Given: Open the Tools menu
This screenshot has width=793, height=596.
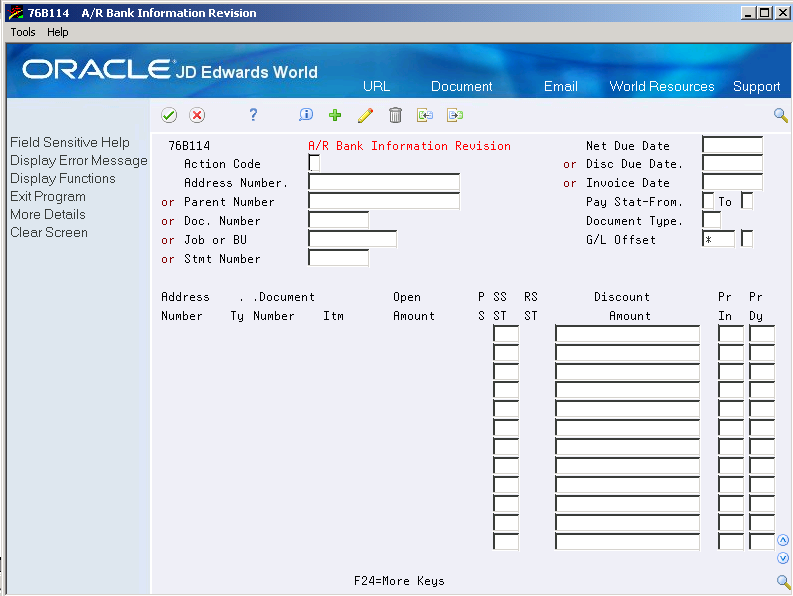Looking at the screenshot, I should tap(23, 32).
